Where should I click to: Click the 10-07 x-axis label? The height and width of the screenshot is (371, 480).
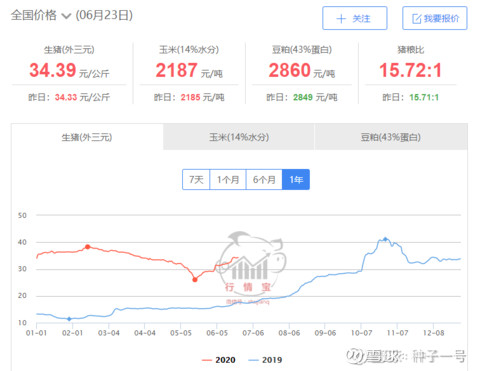(x=361, y=333)
